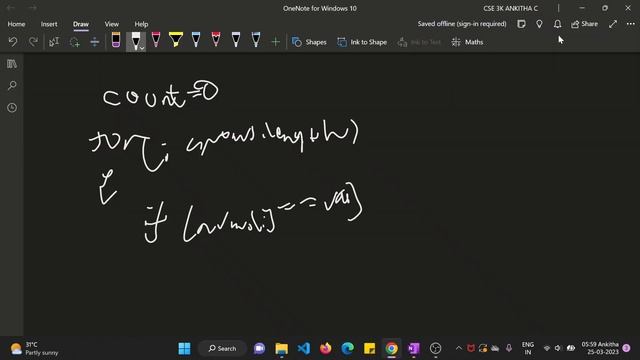The width and height of the screenshot is (640, 360).
Task: Select objects or type text tool
Action: (54, 42)
